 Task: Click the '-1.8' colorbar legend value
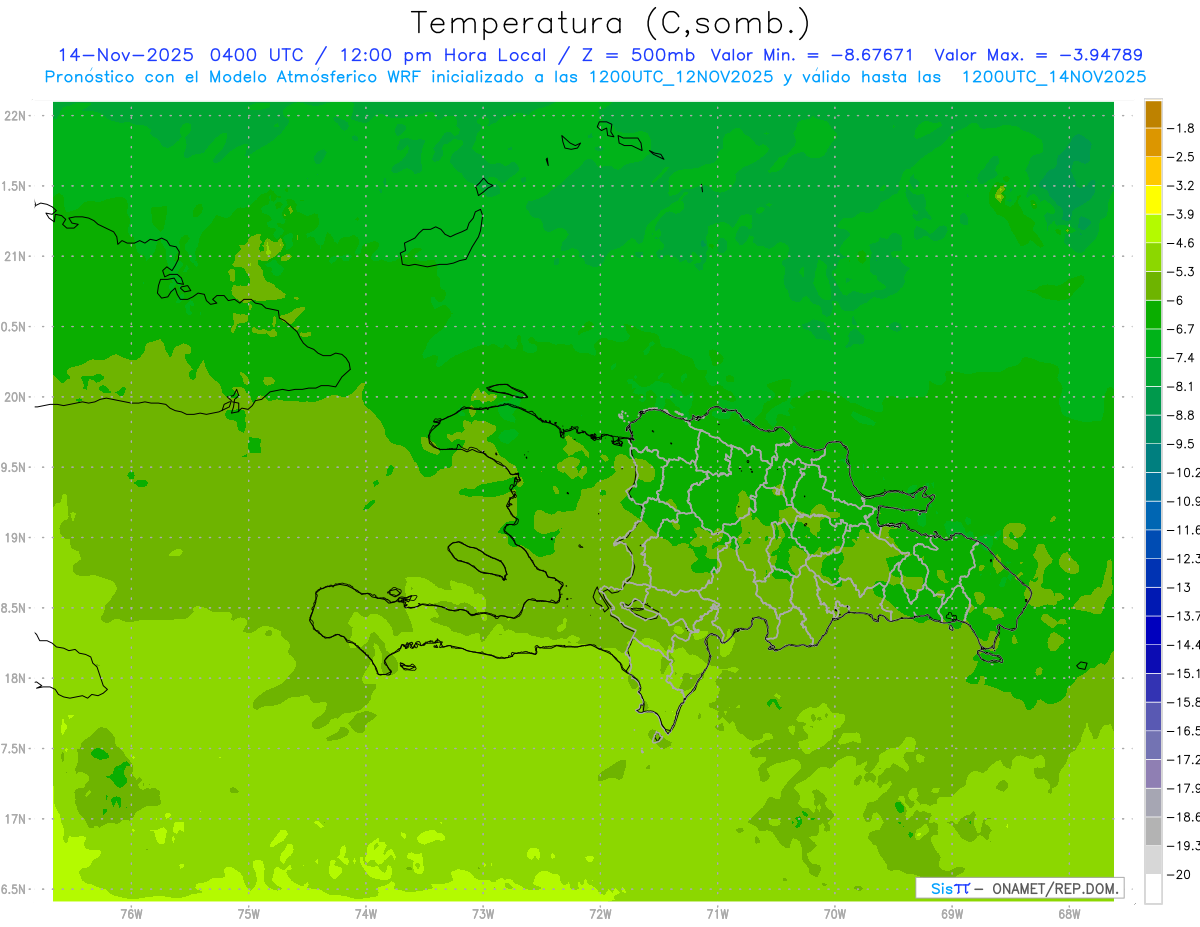(1182, 128)
